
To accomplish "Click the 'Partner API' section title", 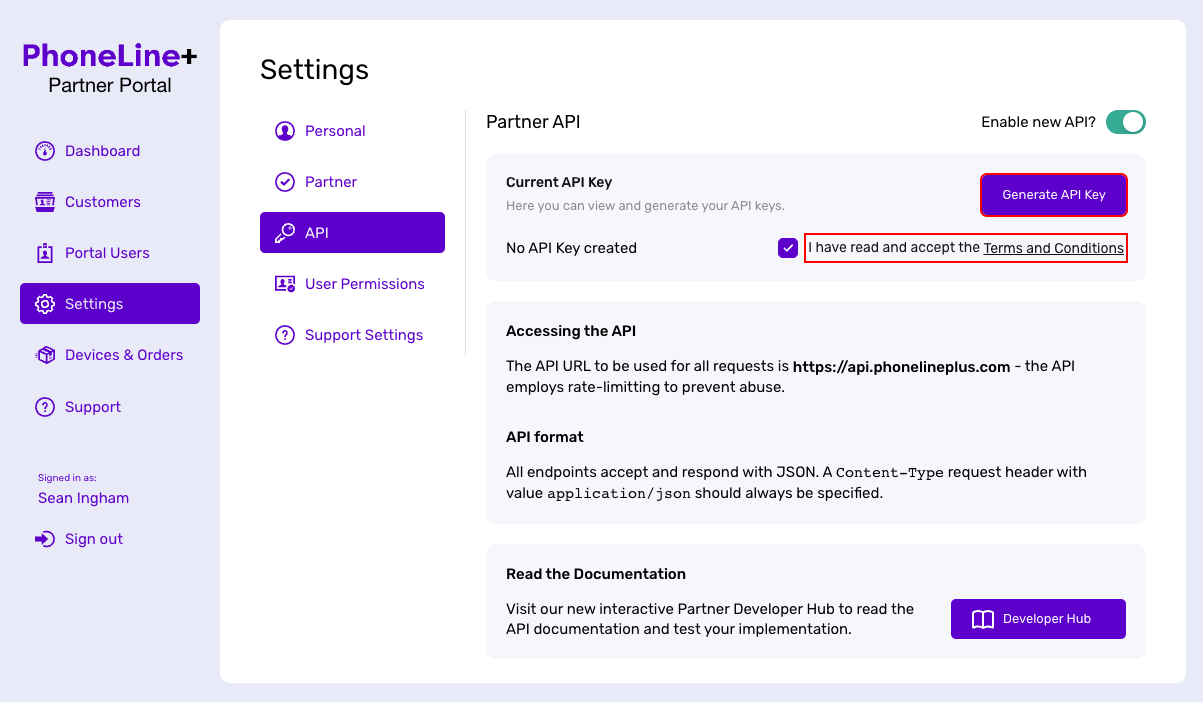I will click(533, 122).
